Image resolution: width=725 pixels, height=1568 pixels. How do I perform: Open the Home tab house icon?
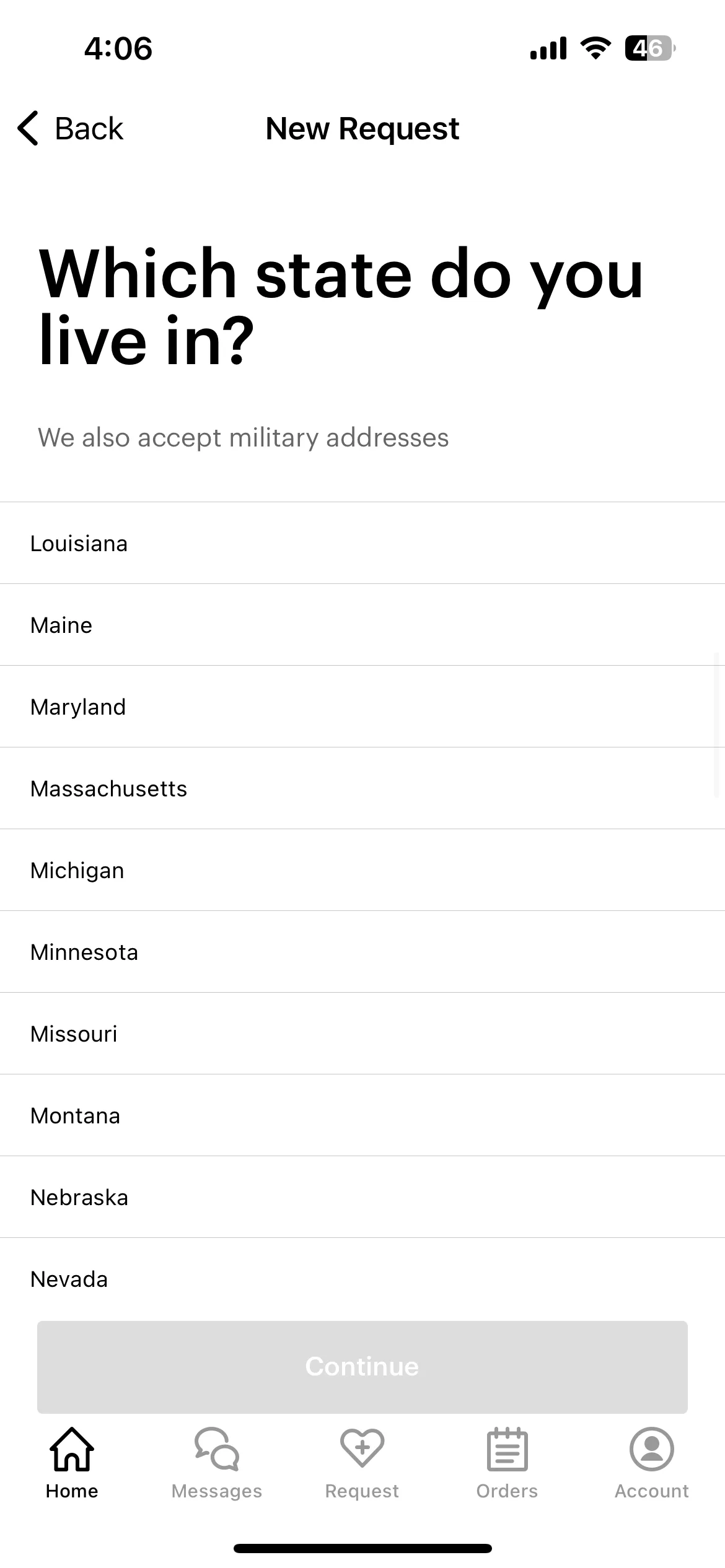[x=72, y=1449]
